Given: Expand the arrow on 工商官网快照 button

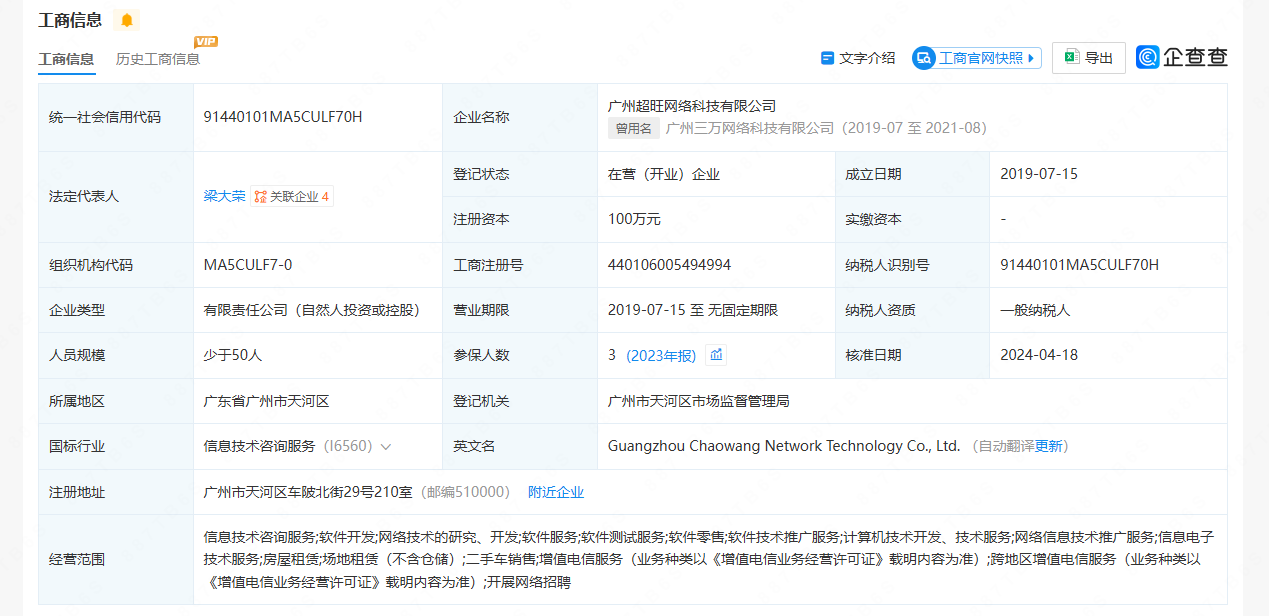Looking at the screenshot, I should (1031, 58).
